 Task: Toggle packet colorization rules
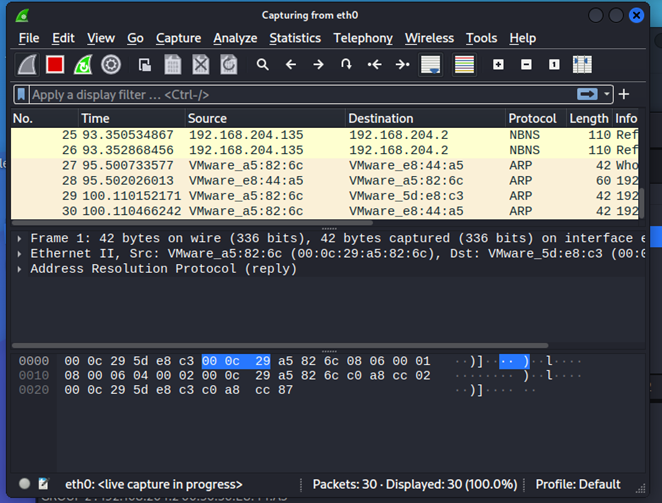click(x=464, y=65)
